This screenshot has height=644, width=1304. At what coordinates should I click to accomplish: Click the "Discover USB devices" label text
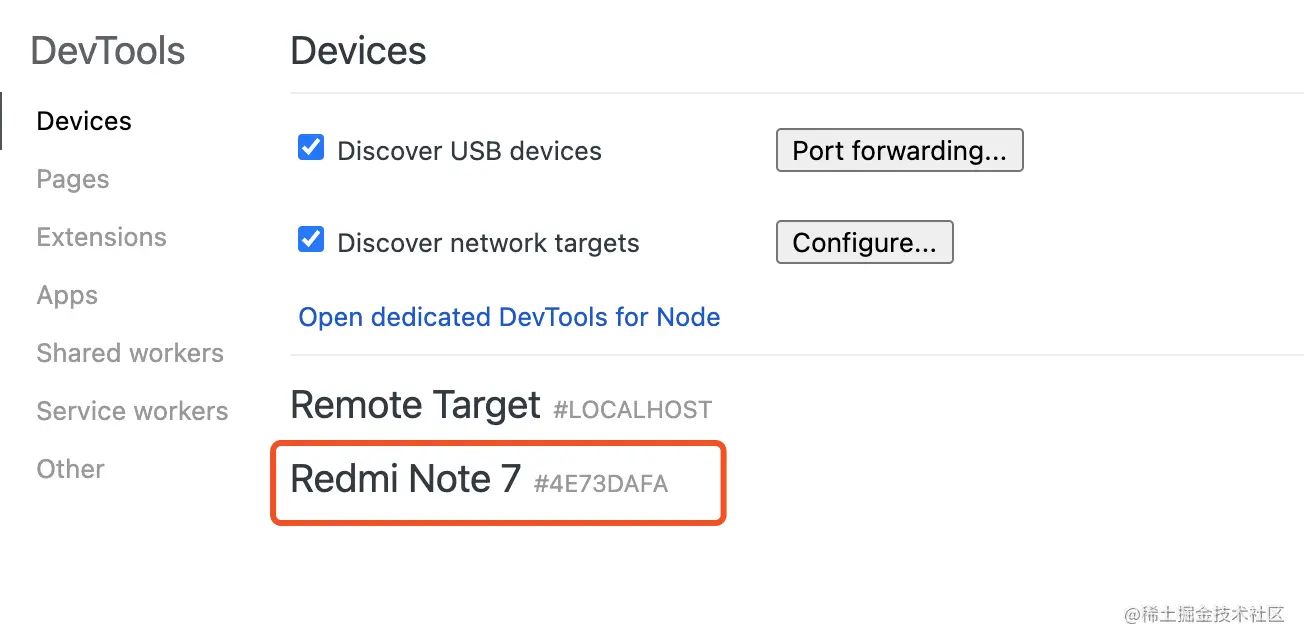point(469,151)
